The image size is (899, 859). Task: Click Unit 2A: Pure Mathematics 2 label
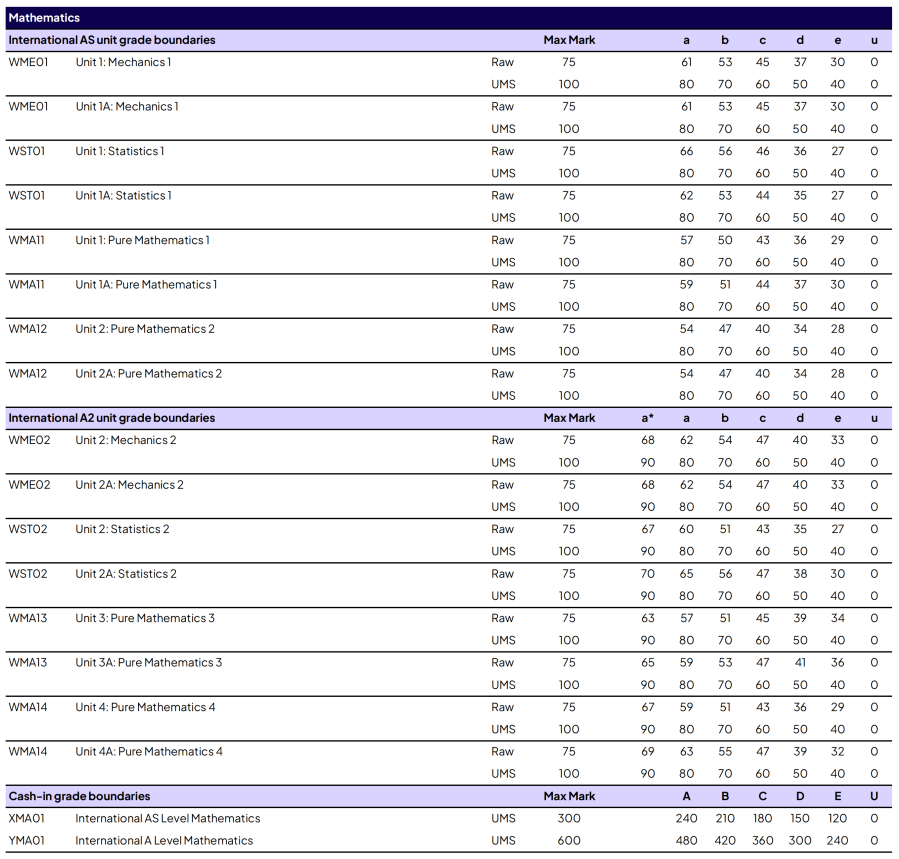tap(148, 373)
